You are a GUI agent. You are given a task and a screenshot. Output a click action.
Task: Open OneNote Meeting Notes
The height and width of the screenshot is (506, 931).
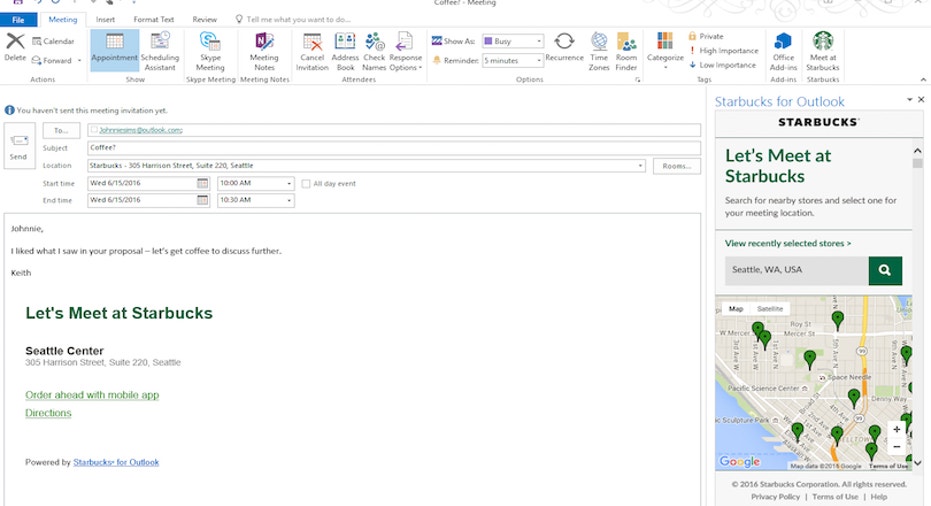(264, 51)
